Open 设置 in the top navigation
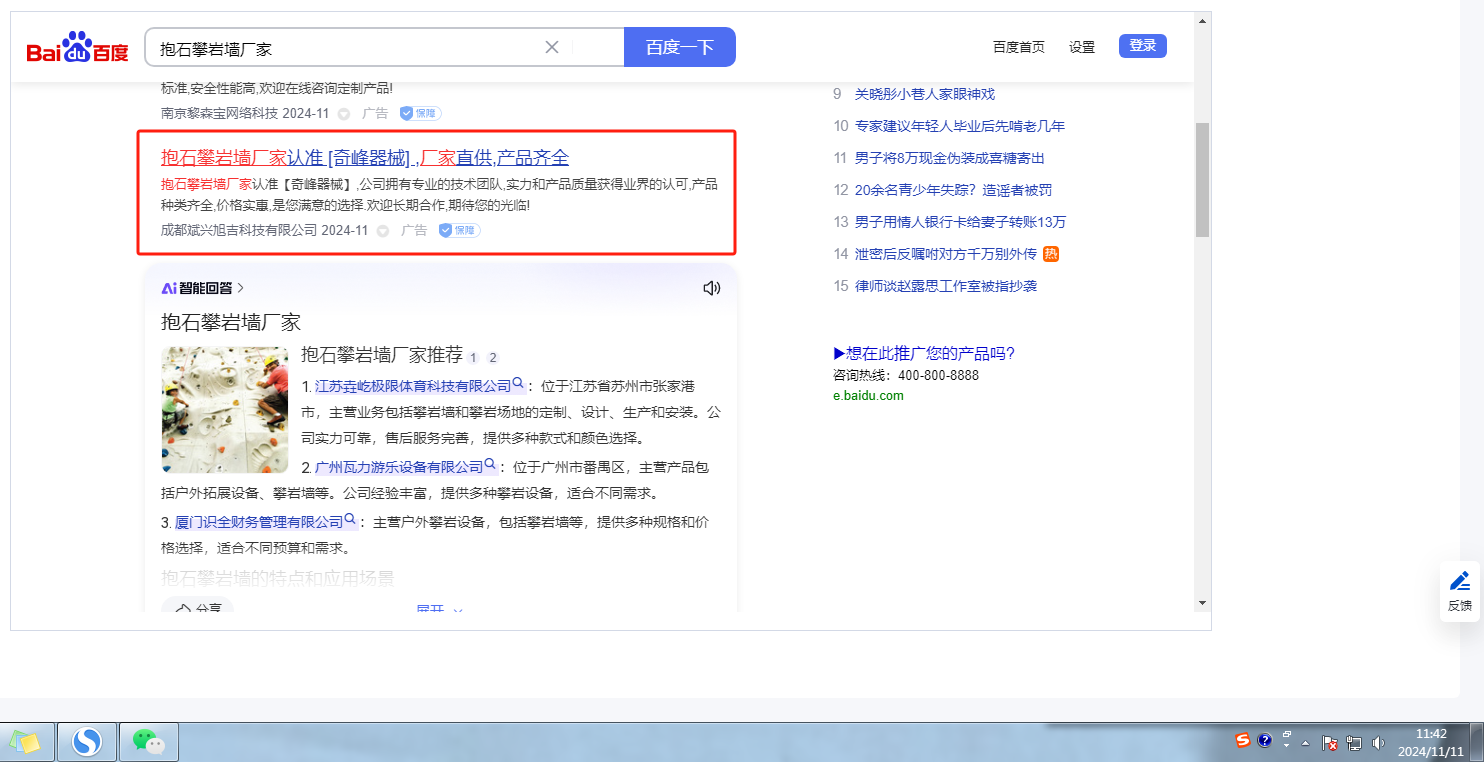 point(1081,47)
